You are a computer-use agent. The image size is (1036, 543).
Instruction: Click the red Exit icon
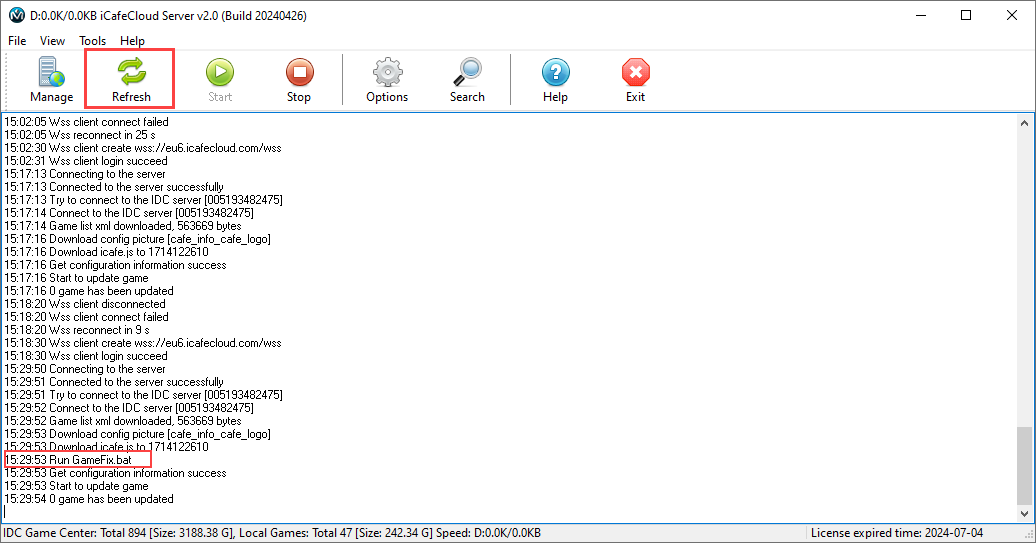[635, 72]
